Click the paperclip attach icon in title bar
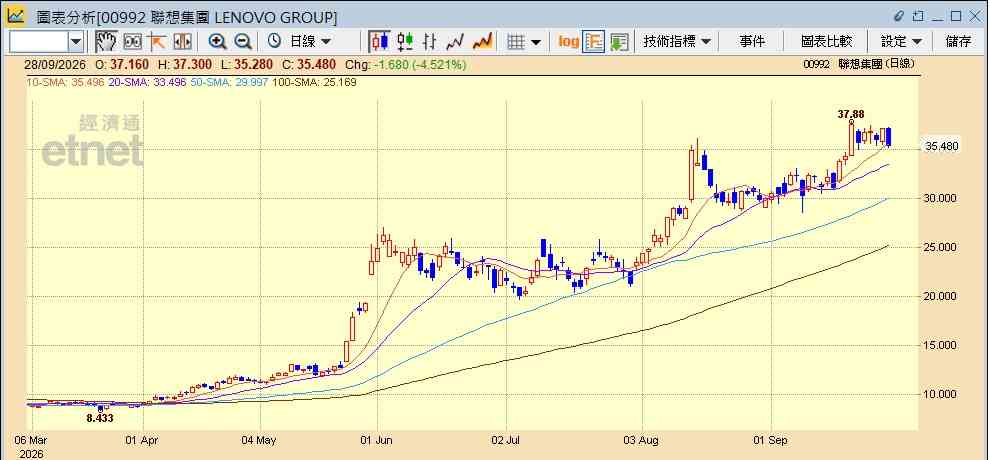This screenshot has height=460, width=990. tap(899, 16)
